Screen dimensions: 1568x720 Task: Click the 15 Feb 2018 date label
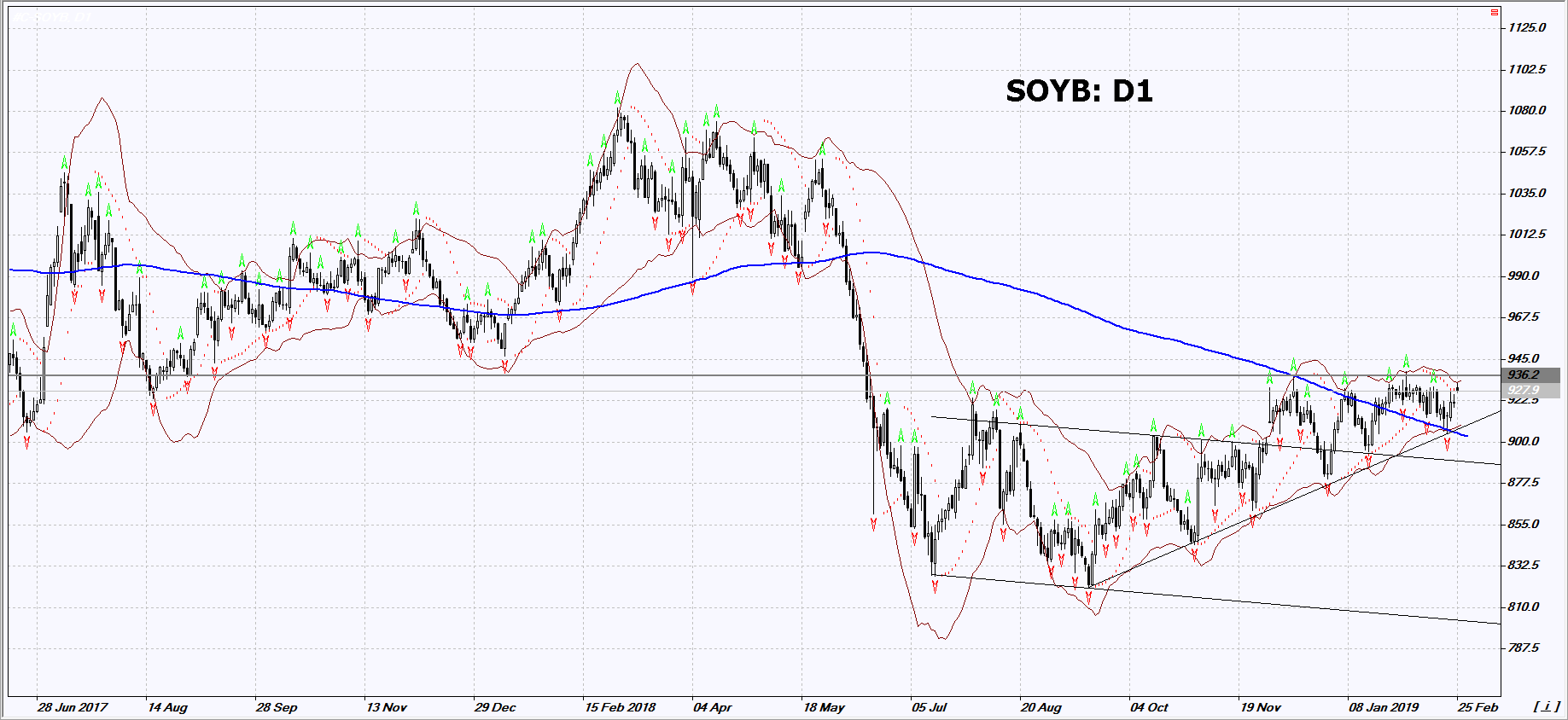(x=620, y=707)
